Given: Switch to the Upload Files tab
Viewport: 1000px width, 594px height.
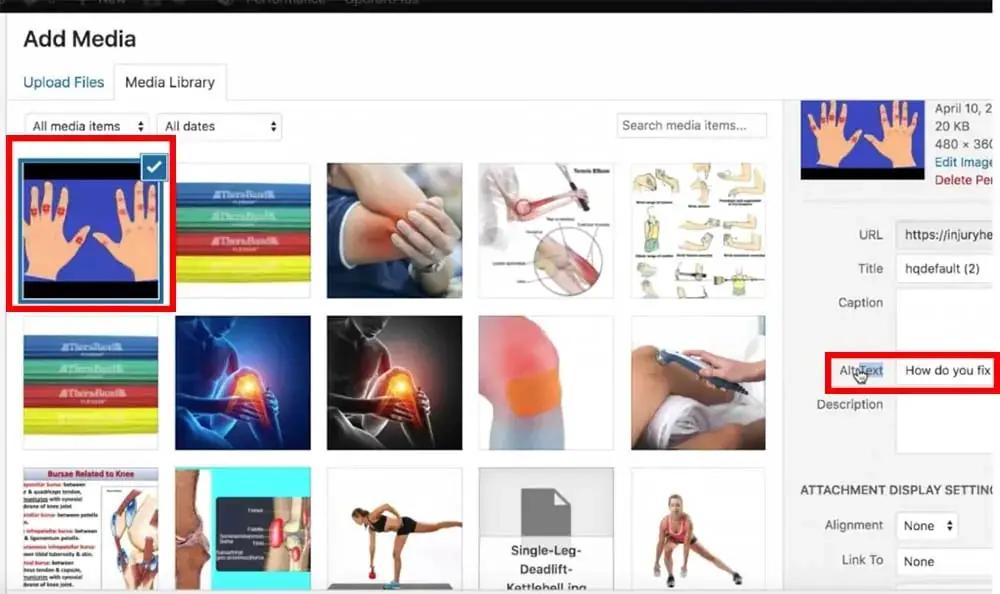Looking at the screenshot, I should [x=64, y=82].
